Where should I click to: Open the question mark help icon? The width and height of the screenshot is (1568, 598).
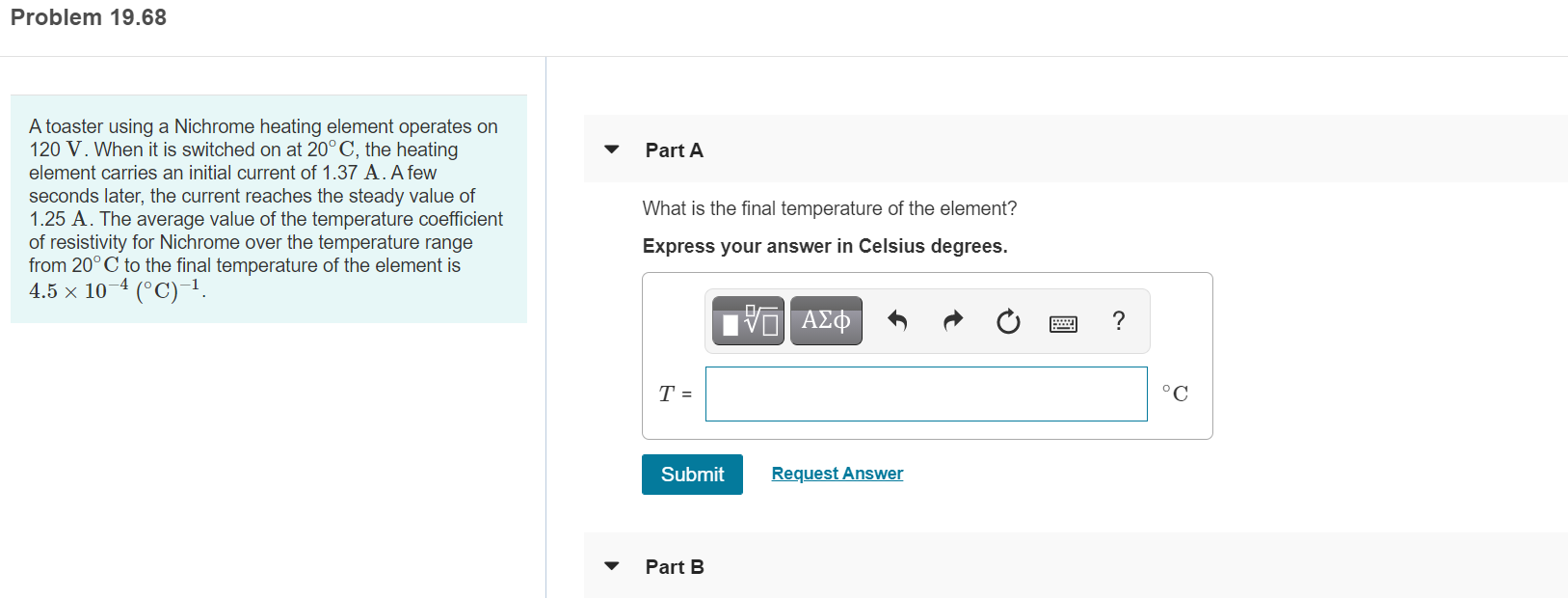(x=1118, y=321)
